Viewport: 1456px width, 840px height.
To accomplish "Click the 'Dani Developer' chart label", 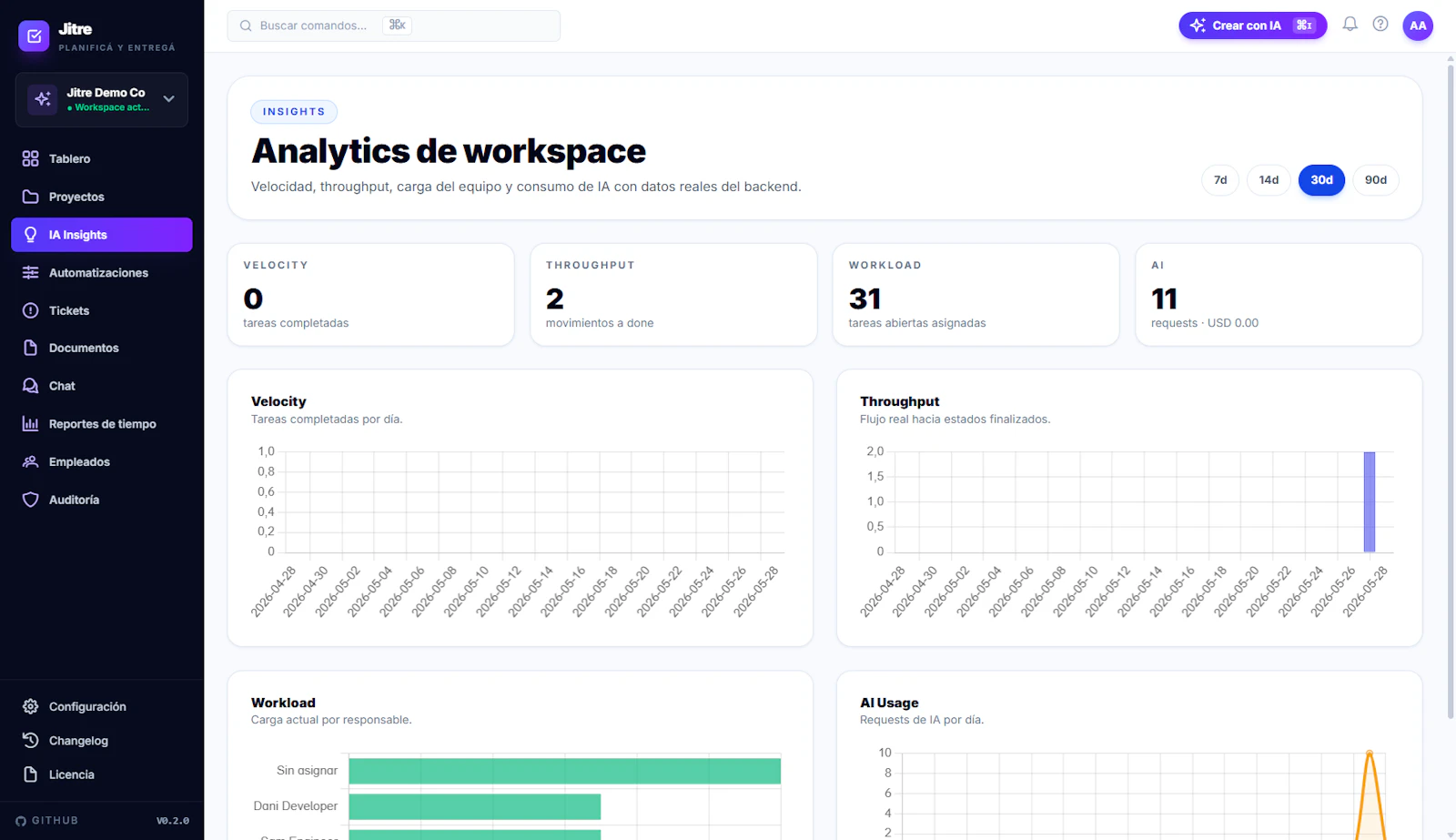I will pyautogui.click(x=296, y=806).
